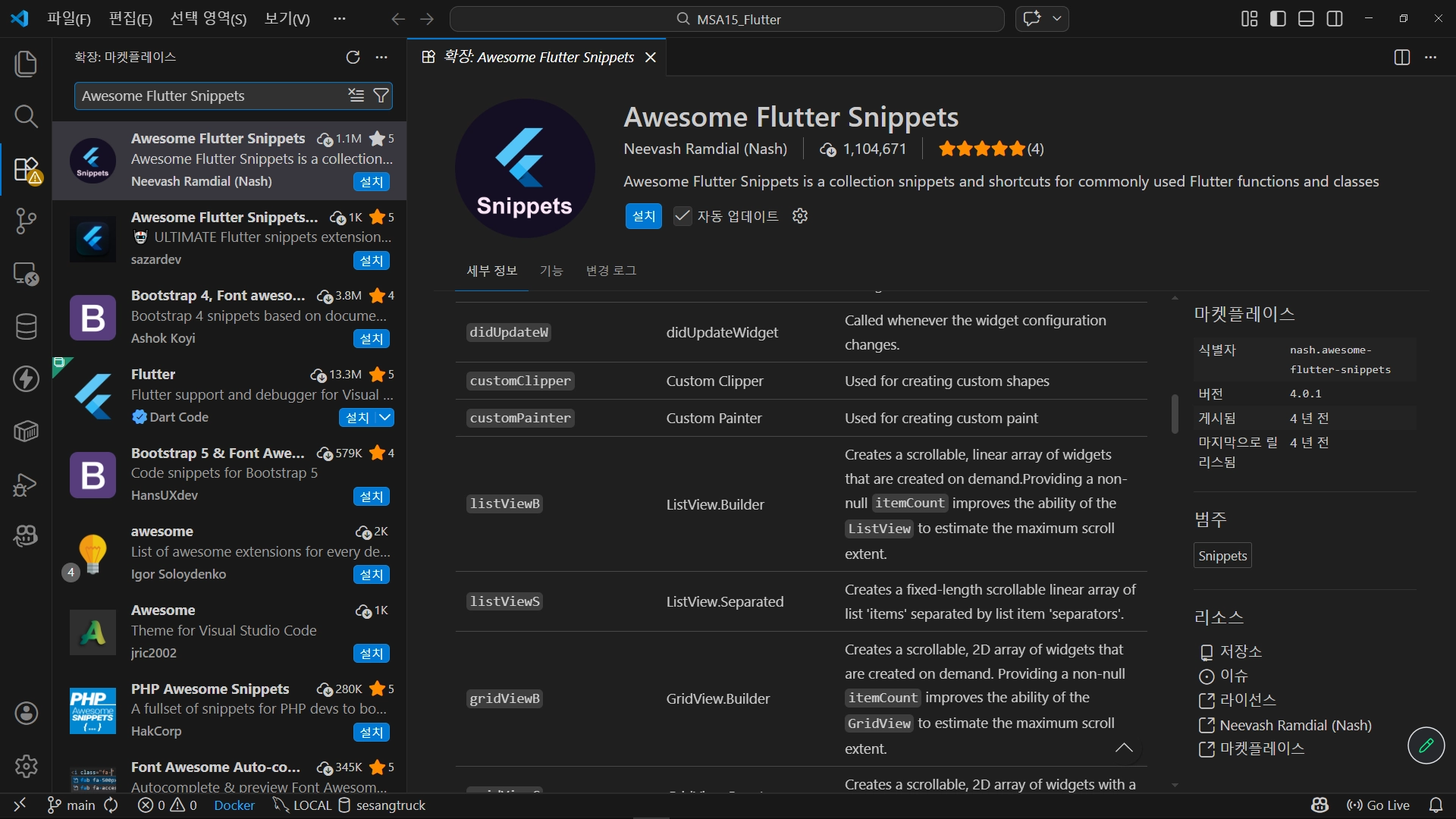This screenshot has width=1456, height=819.
Task: Click the filter extensions funnel icon
Action: [381, 96]
